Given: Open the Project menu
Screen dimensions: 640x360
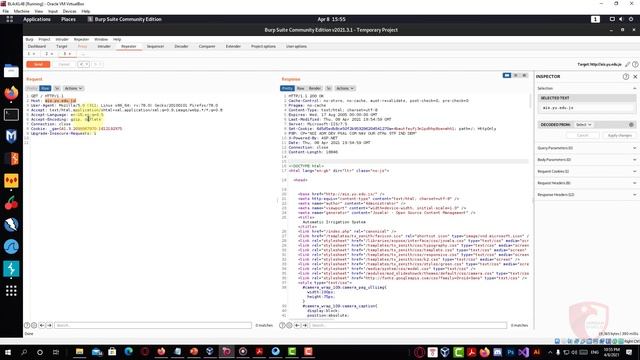Looking at the screenshot, I should [x=44, y=40].
